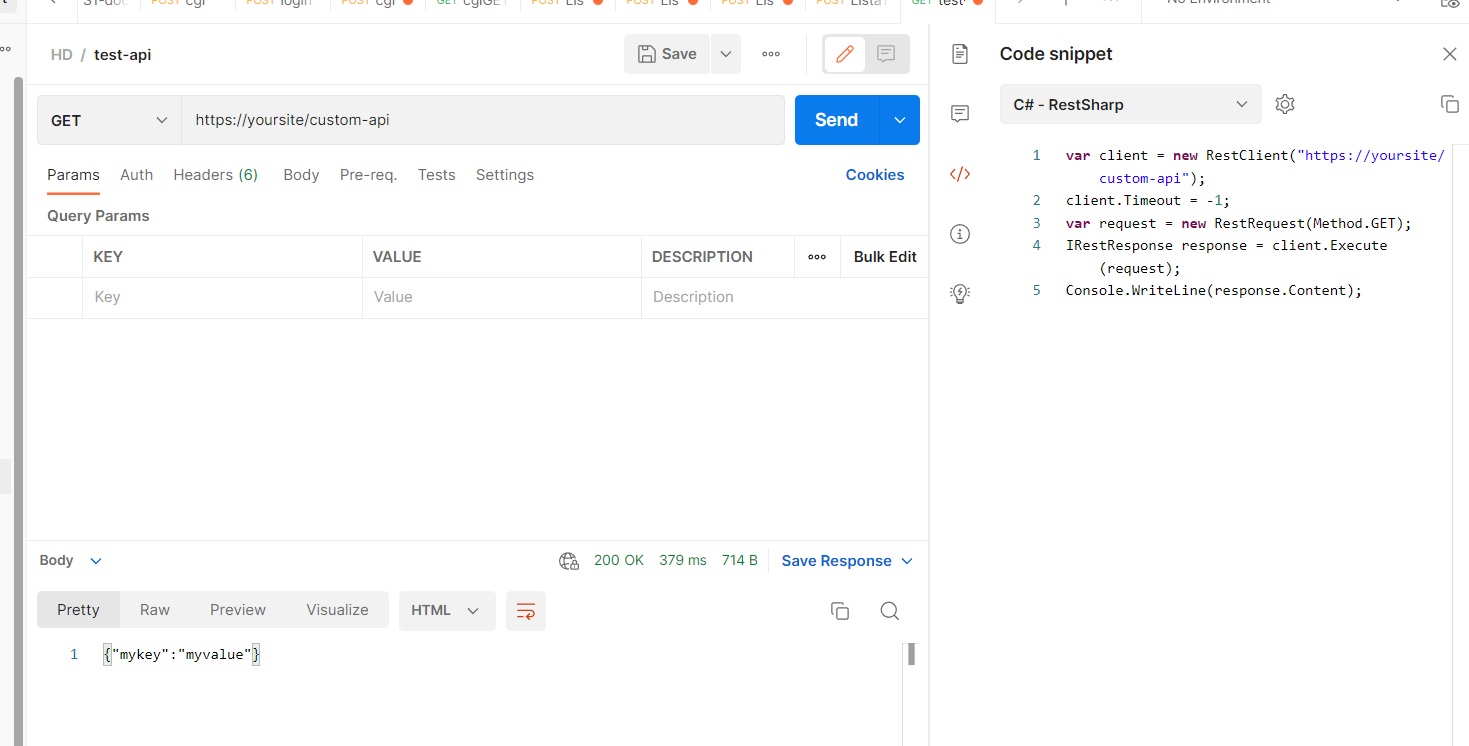This screenshot has width=1469, height=746.
Task: Click the Console.WriteLine code line
Action: coord(1214,290)
